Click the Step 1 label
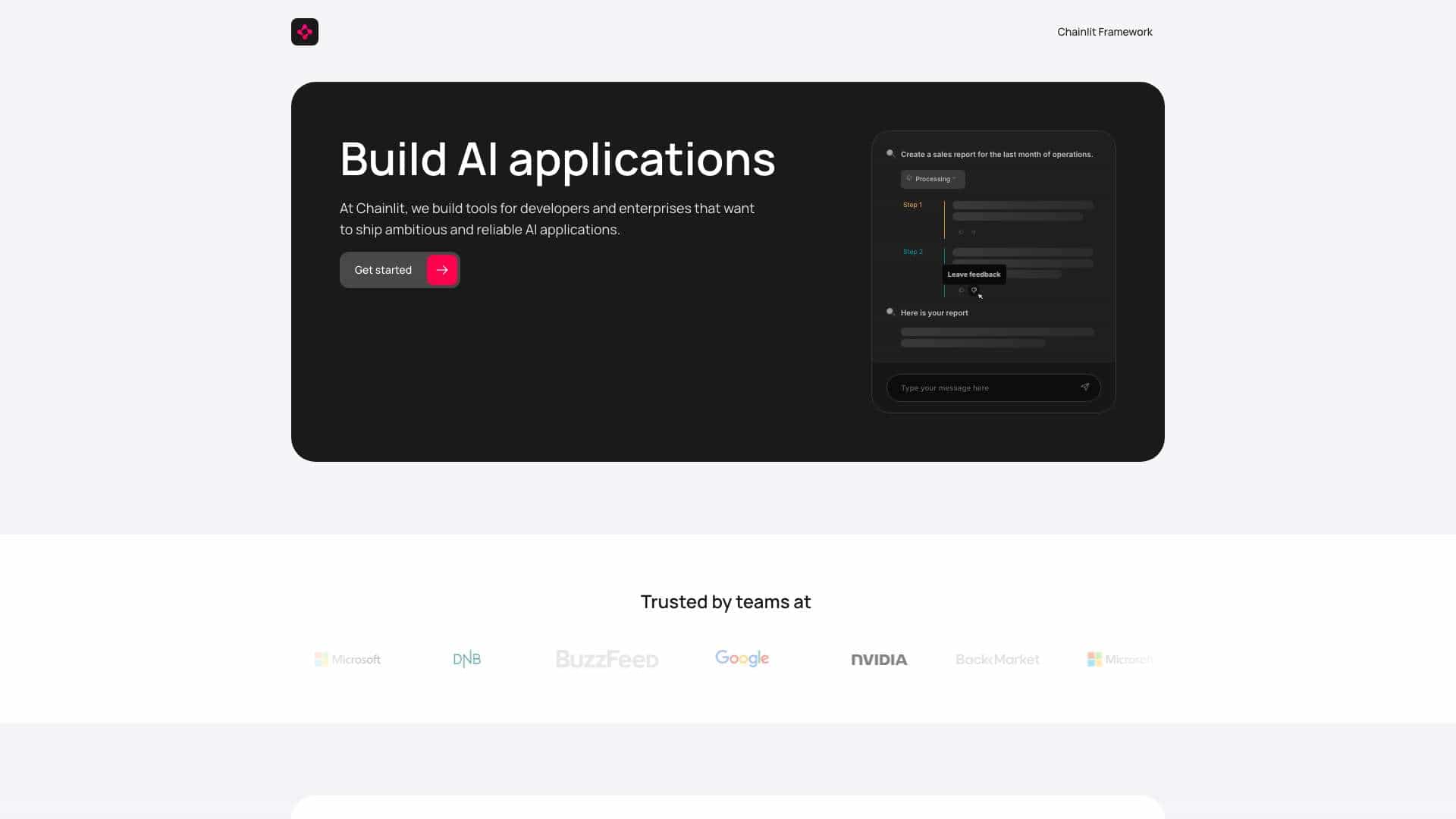1456x819 pixels. [912, 205]
